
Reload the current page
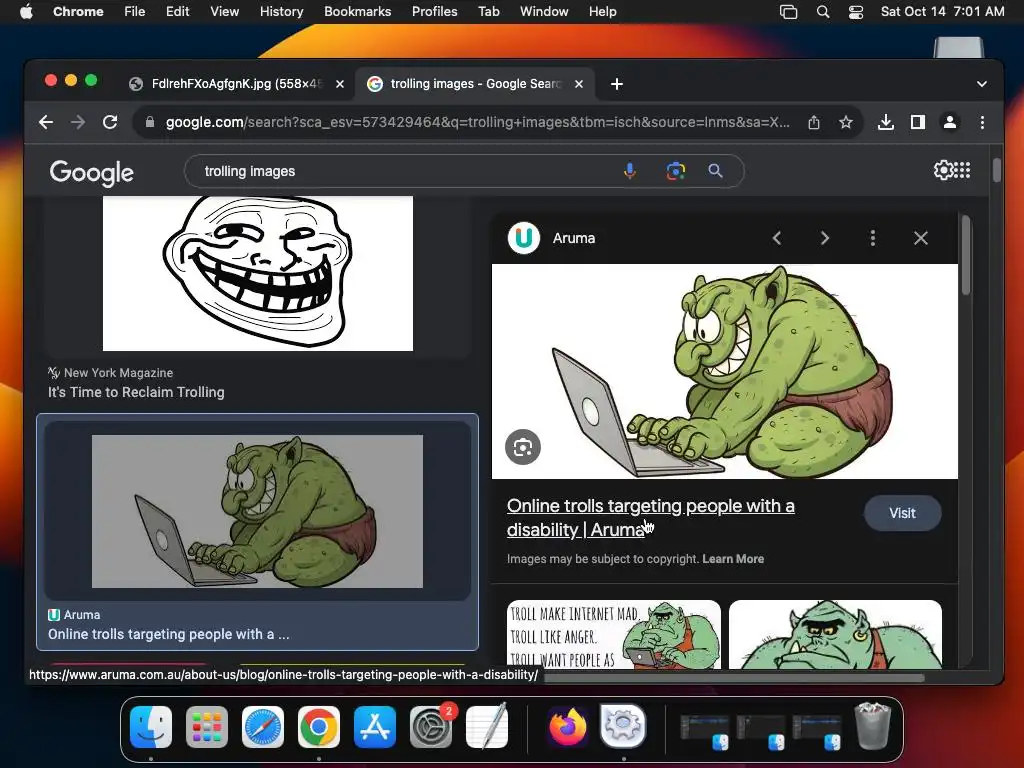click(x=110, y=122)
